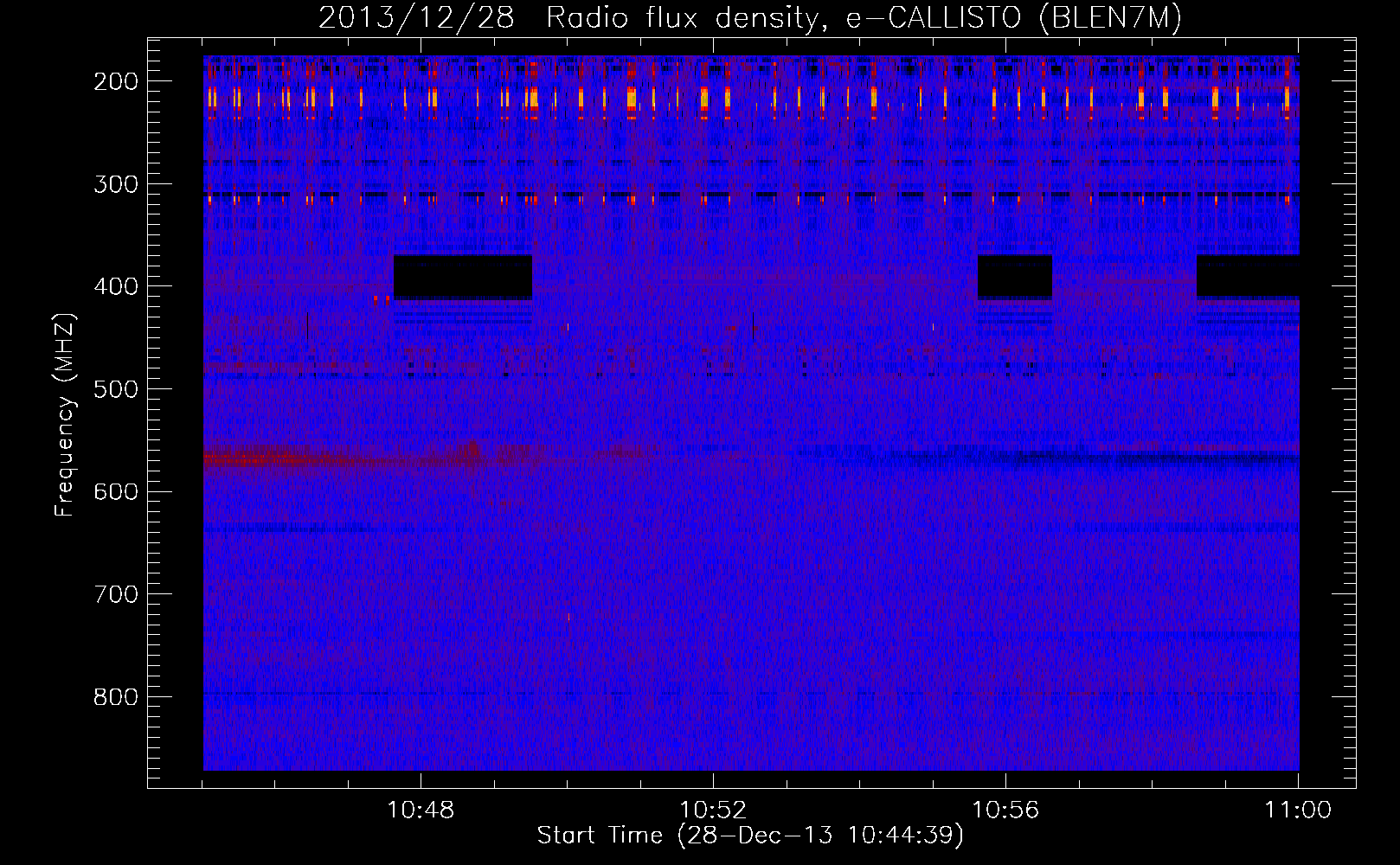Select the 700 frequency tick label
Screen dimensions: 1400x865
[115, 594]
